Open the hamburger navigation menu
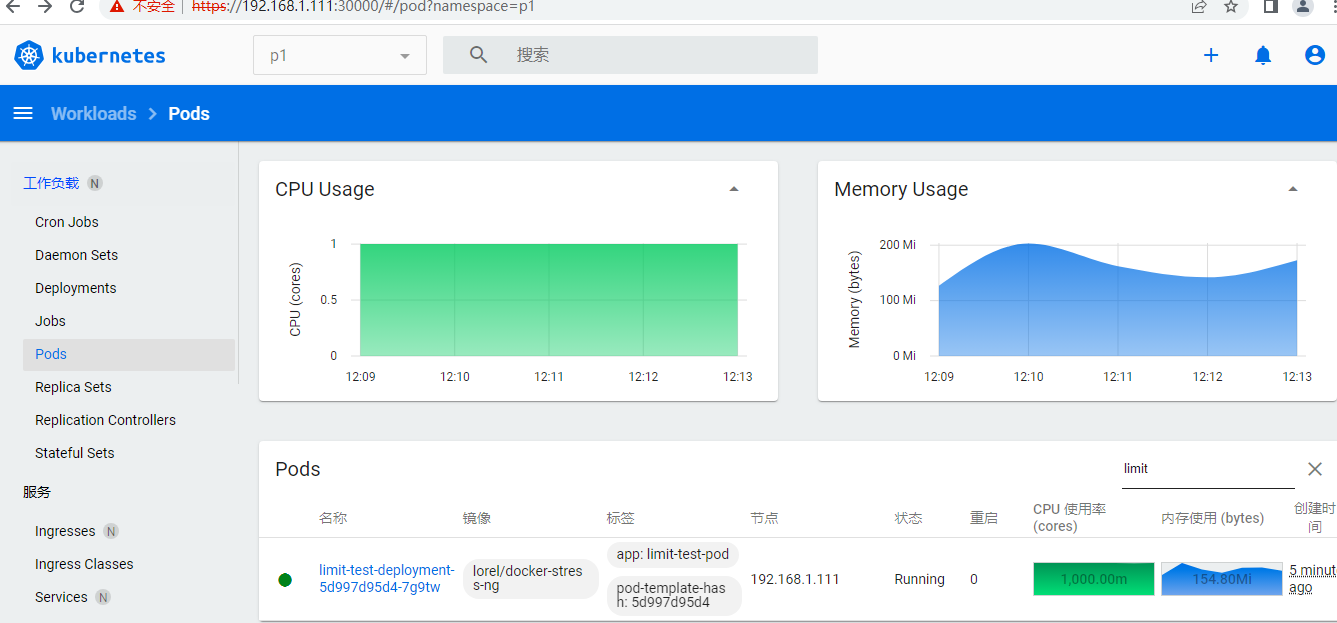Image resolution: width=1337 pixels, height=623 pixels. pyautogui.click(x=23, y=114)
